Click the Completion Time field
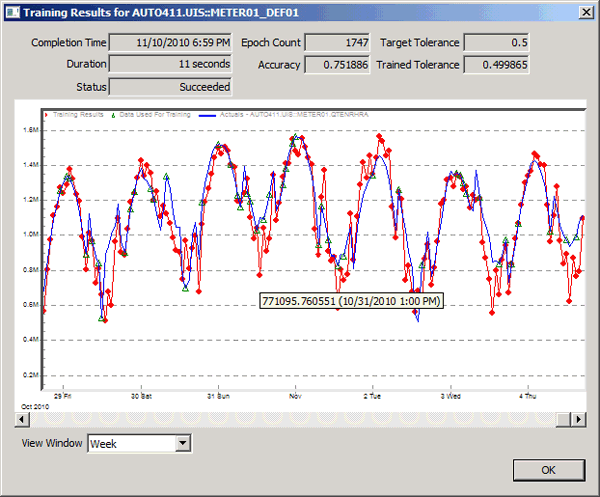Image resolution: width=600 pixels, height=497 pixels. tap(170, 42)
